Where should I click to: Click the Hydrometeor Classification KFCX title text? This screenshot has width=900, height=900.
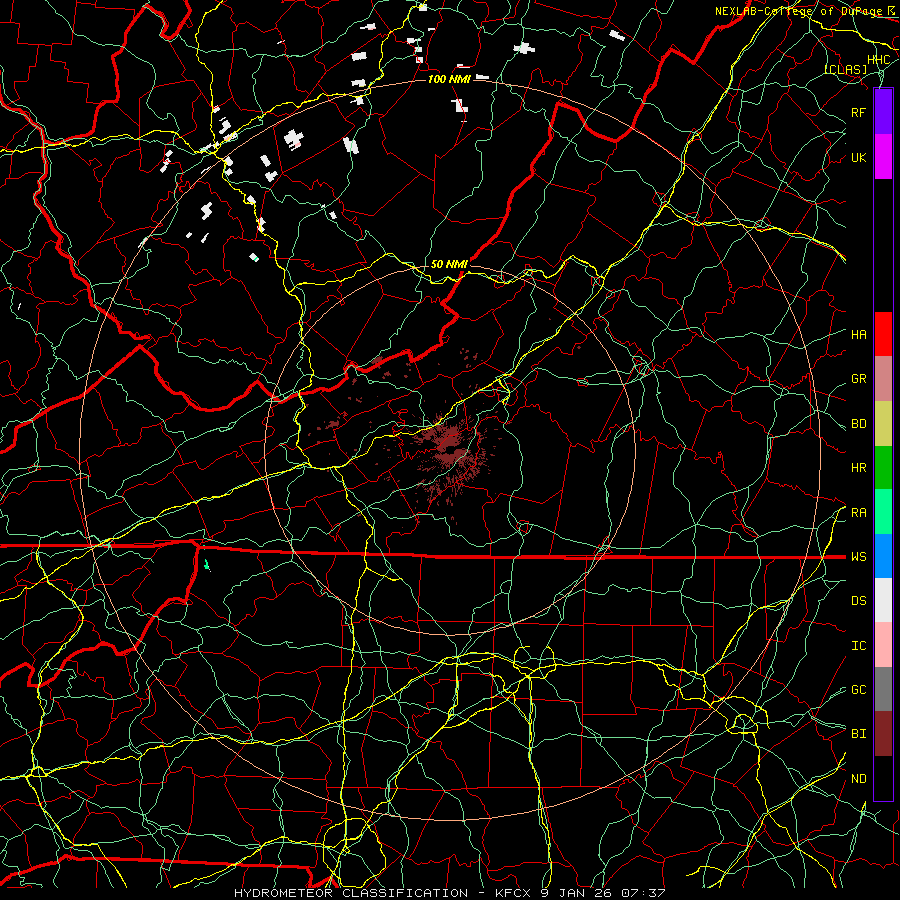click(x=450, y=893)
